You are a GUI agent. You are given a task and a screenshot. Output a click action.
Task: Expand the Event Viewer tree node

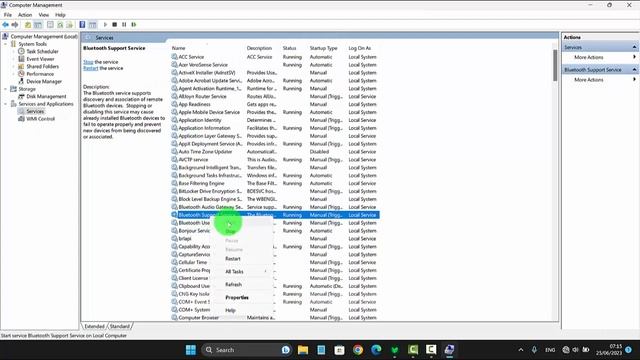point(13,59)
